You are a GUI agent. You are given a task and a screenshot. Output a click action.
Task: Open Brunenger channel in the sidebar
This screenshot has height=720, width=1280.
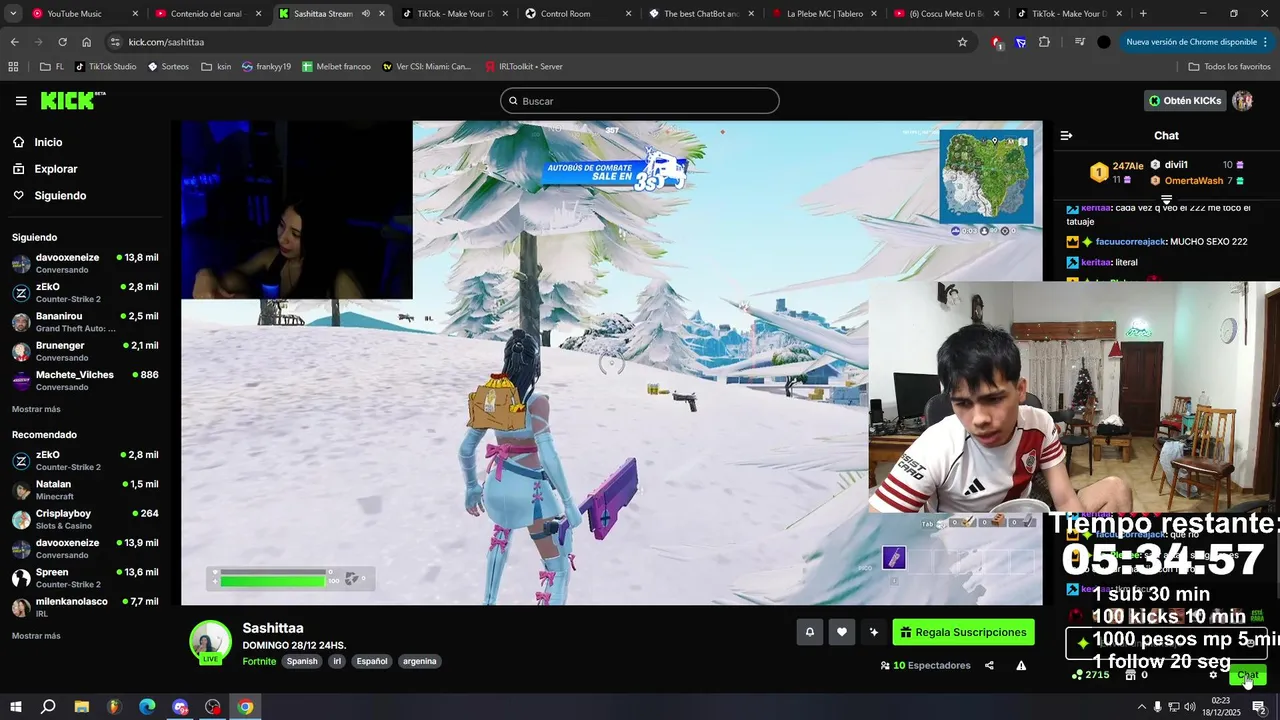click(85, 351)
